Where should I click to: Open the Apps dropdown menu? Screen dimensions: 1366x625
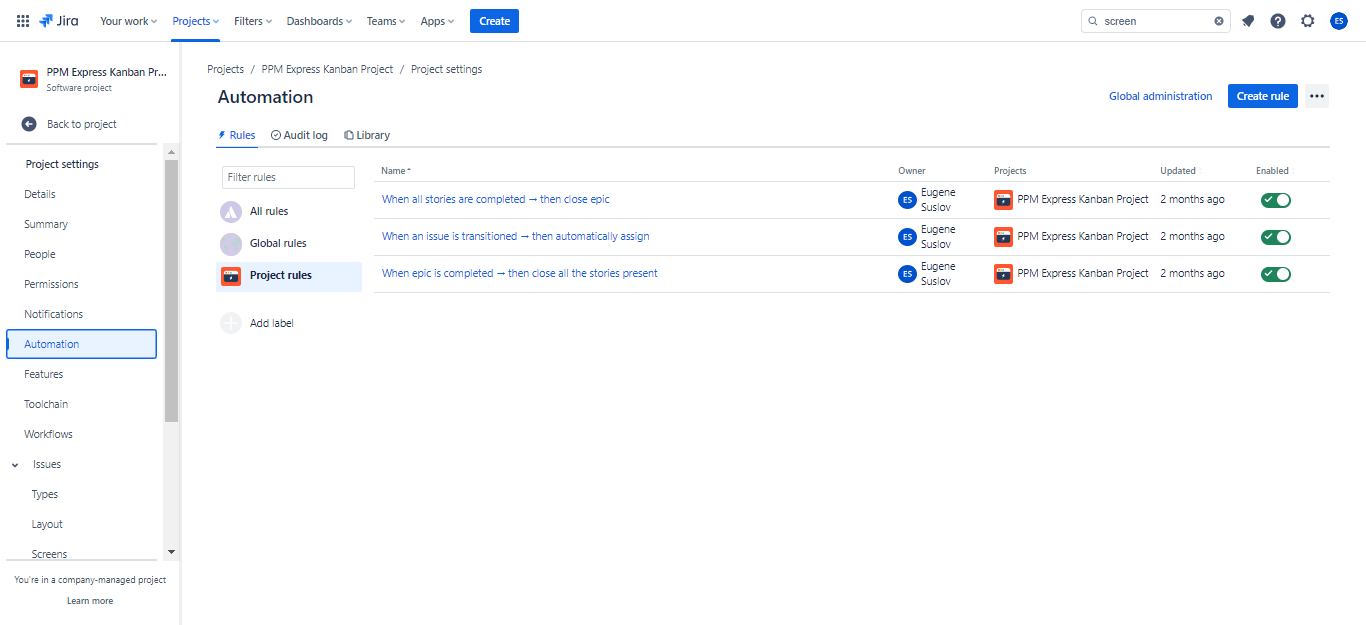click(437, 21)
